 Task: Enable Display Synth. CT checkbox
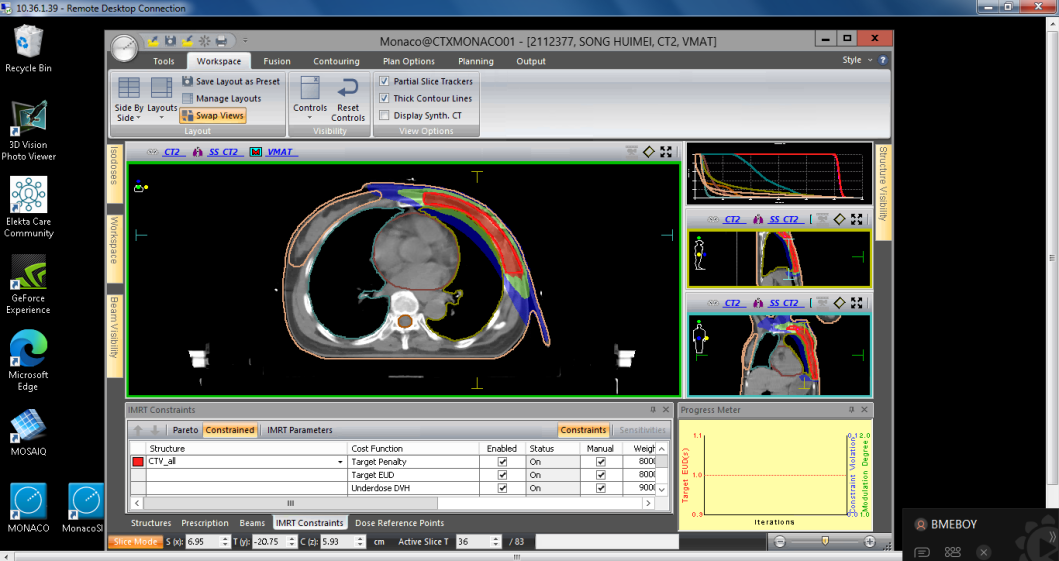coord(384,115)
